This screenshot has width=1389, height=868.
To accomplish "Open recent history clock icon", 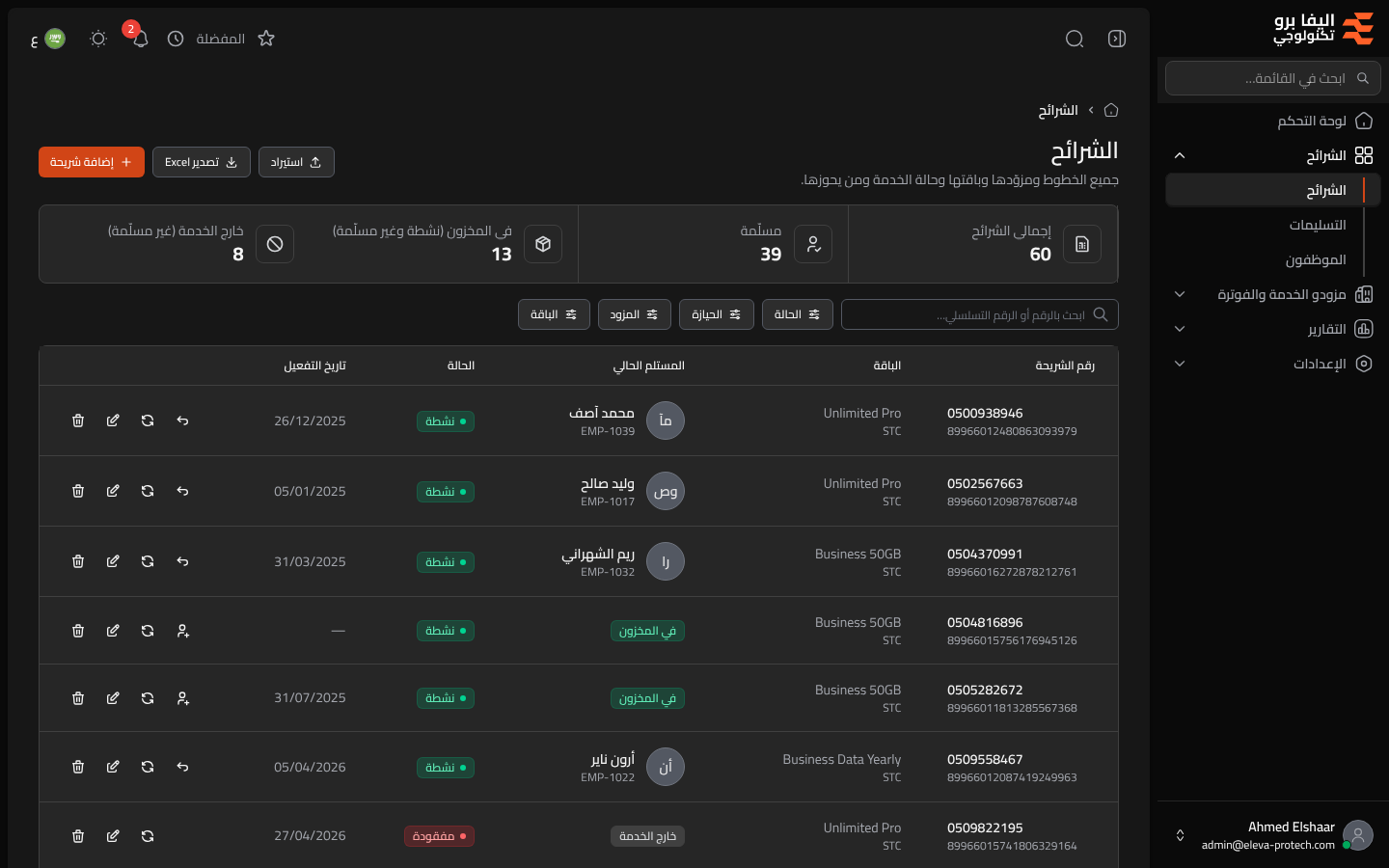I will click(x=176, y=39).
